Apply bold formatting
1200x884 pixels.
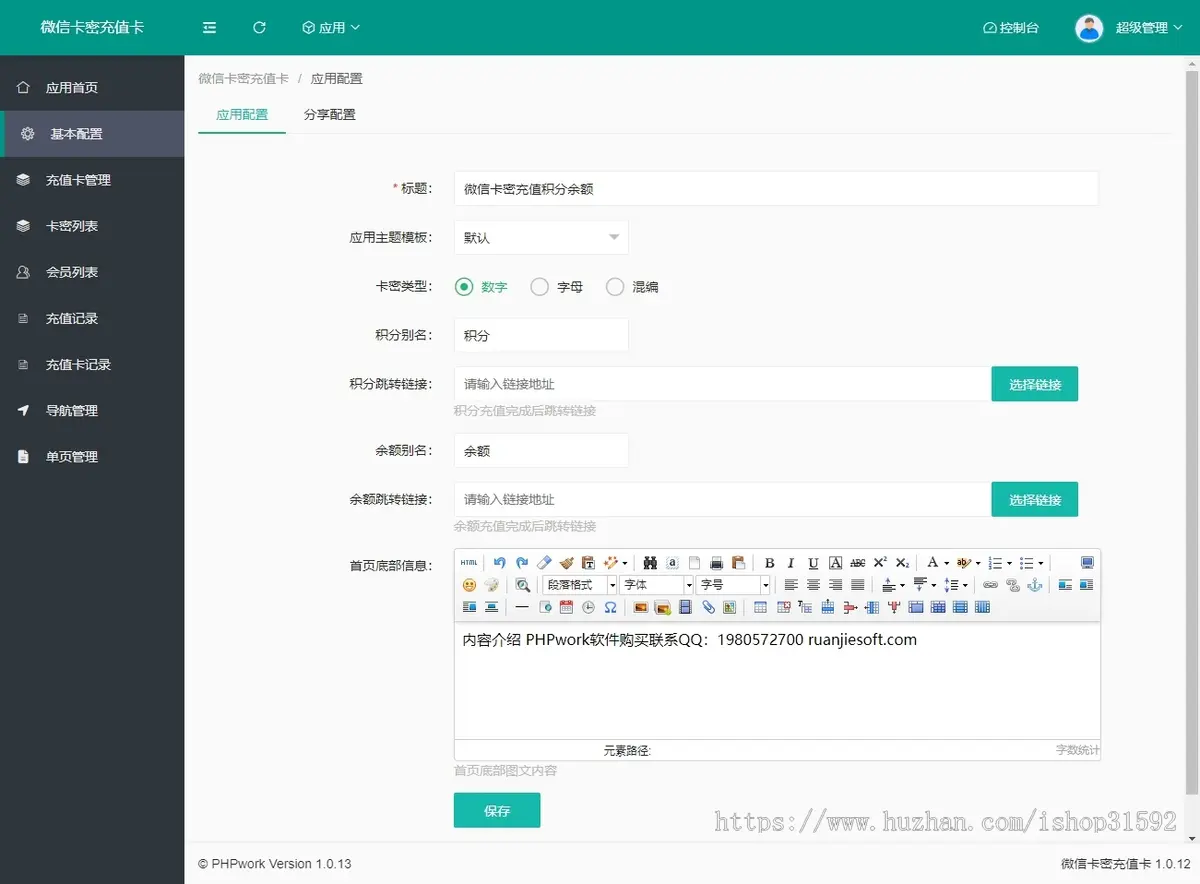770,563
